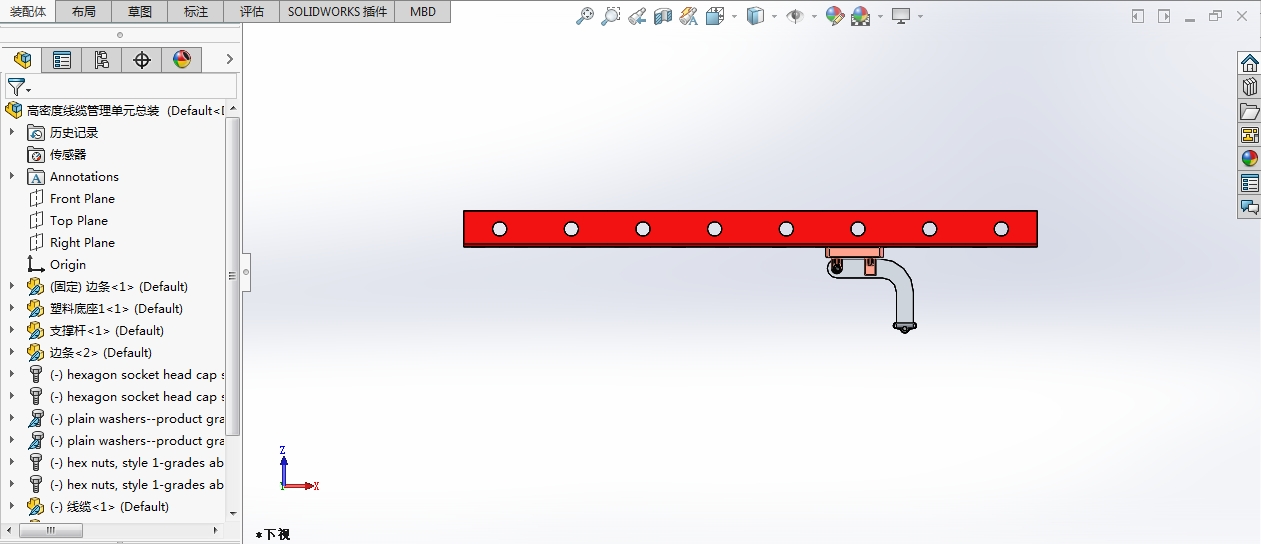Image resolution: width=1261 pixels, height=544 pixels.
Task: Open Hide/Show Items dropdown arrow
Action: pos(814,16)
